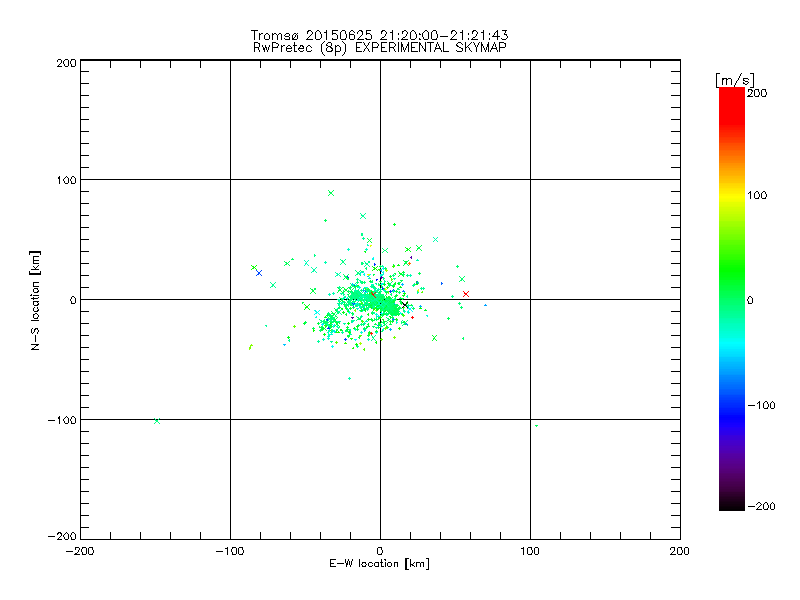The height and width of the screenshot is (600, 800).
Task: Click the black X marker near the origin
Action: [x=405, y=304]
